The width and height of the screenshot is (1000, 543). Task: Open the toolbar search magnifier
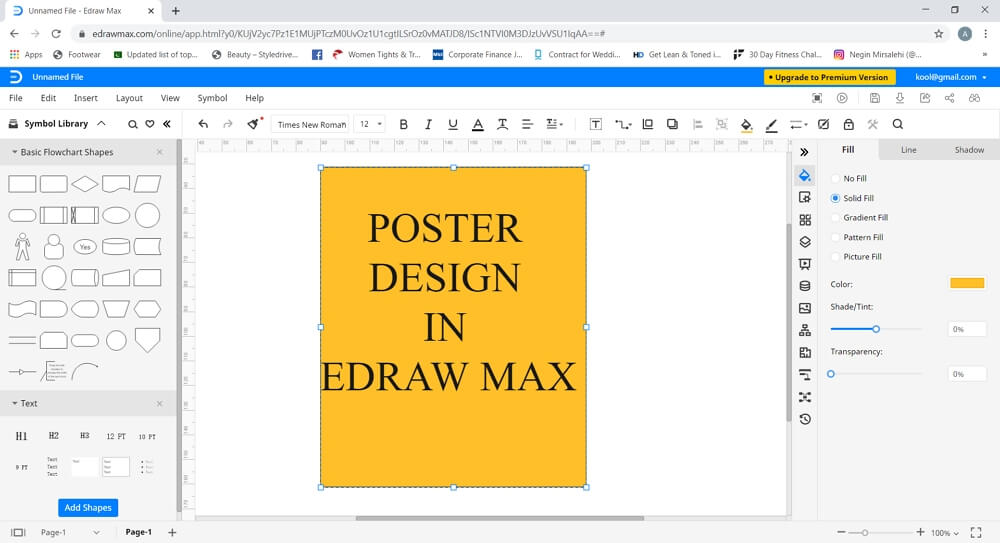pyautogui.click(x=897, y=124)
